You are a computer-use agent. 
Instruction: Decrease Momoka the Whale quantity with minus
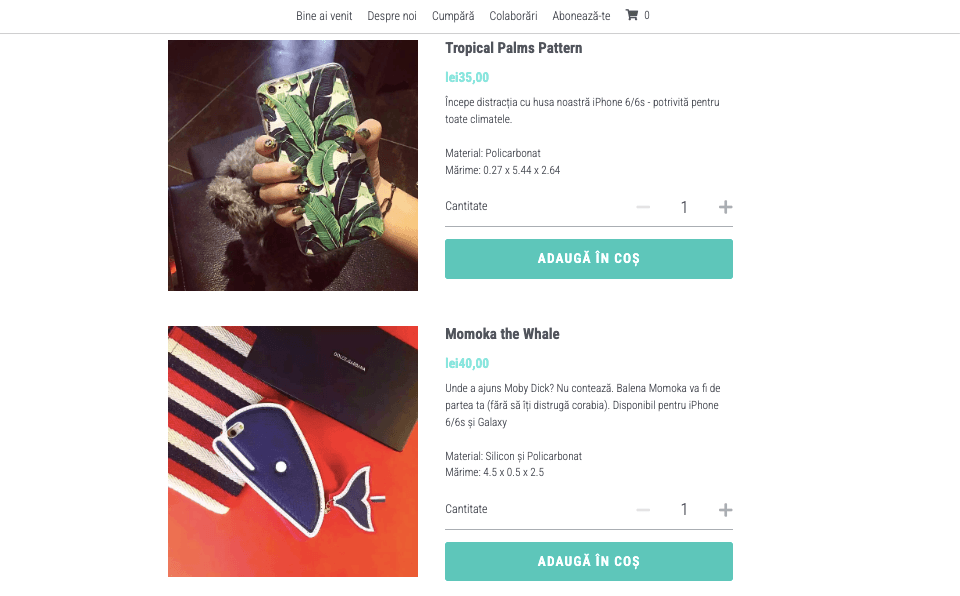tap(643, 510)
